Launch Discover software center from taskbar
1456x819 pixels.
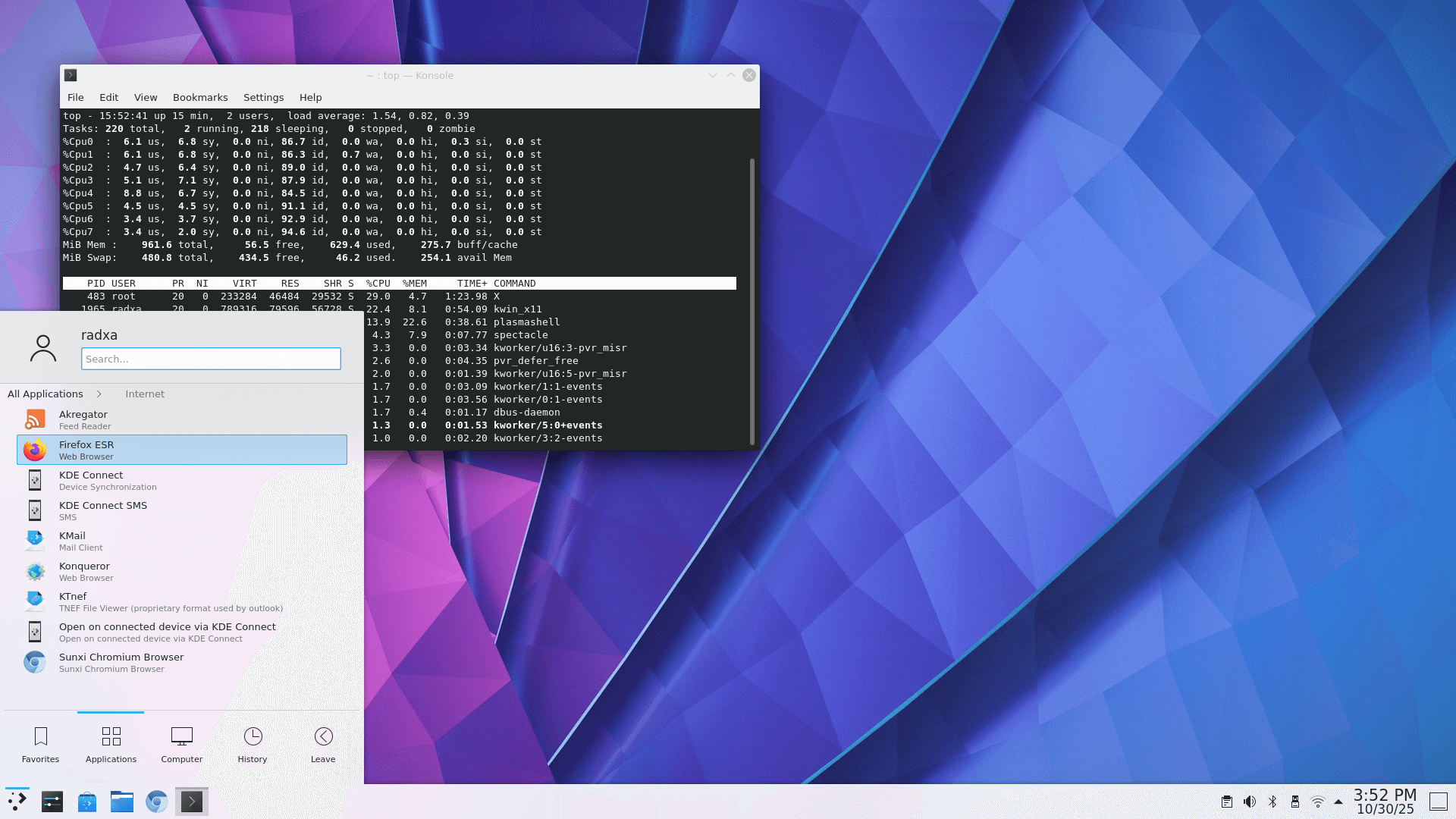click(x=87, y=802)
